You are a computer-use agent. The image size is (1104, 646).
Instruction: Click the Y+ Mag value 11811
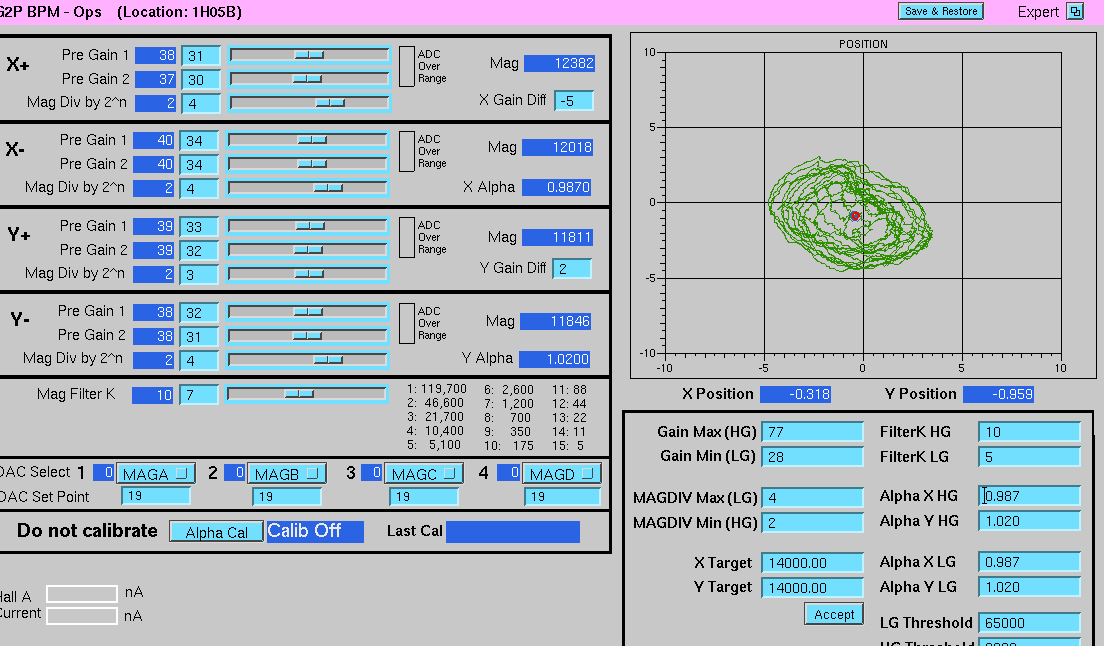point(558,237)
